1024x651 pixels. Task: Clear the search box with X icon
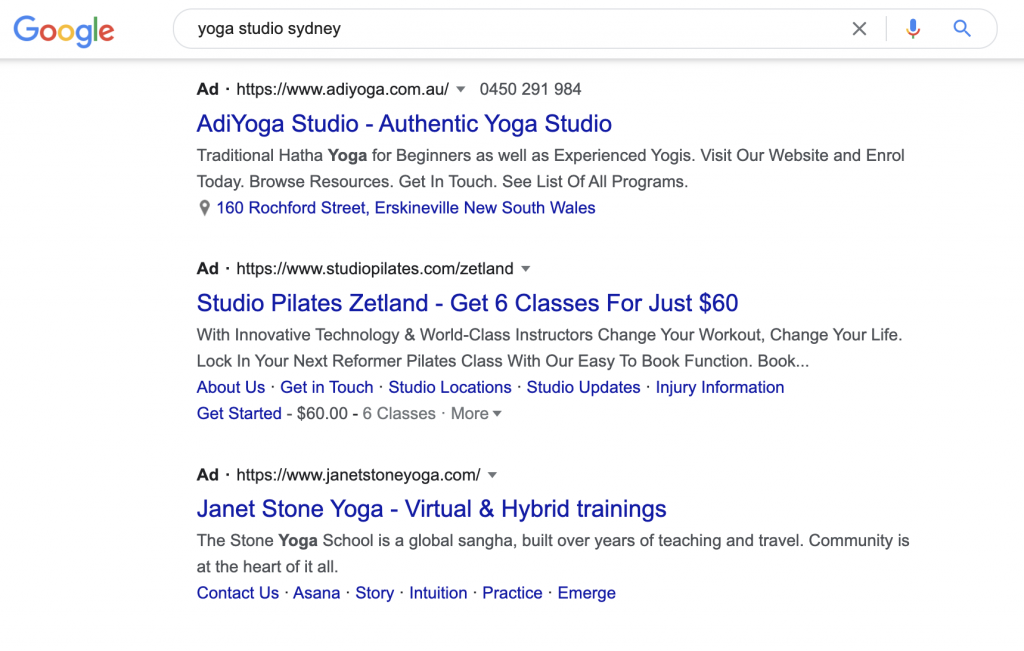pyautogui.click(x=859, y=29)
